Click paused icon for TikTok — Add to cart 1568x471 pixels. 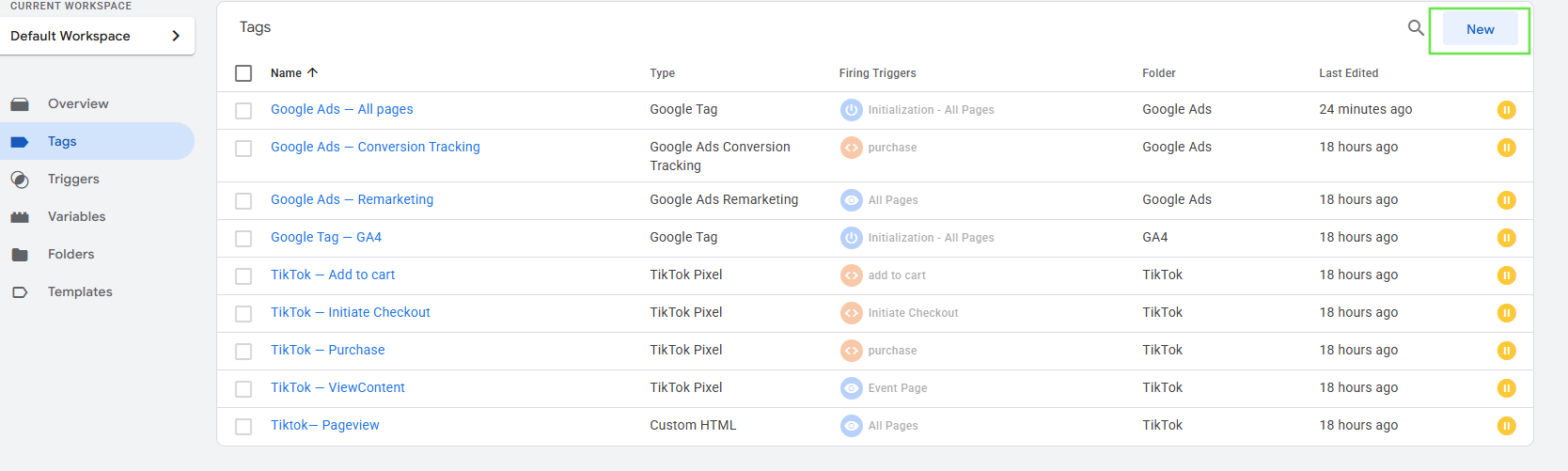click(x=1506, y=275)
